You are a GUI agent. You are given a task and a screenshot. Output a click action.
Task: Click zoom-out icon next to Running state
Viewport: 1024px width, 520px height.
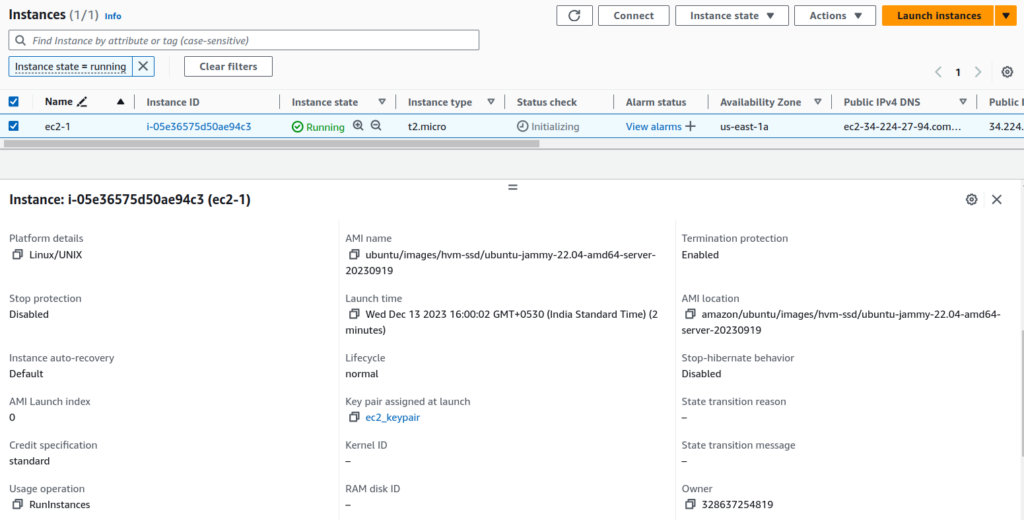coord(376,126)
